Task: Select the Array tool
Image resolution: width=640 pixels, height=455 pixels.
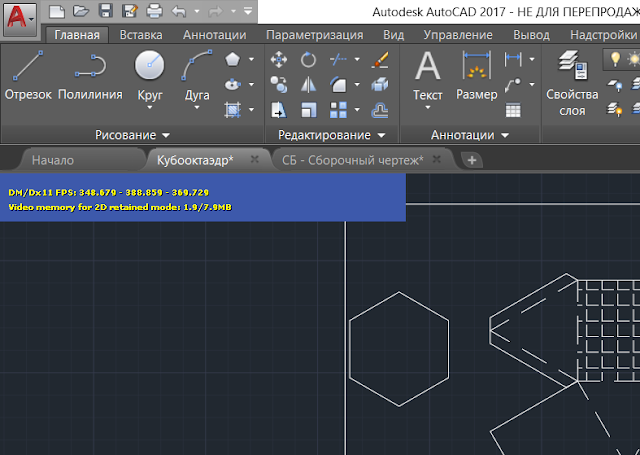Action: [x=338, y=110]
